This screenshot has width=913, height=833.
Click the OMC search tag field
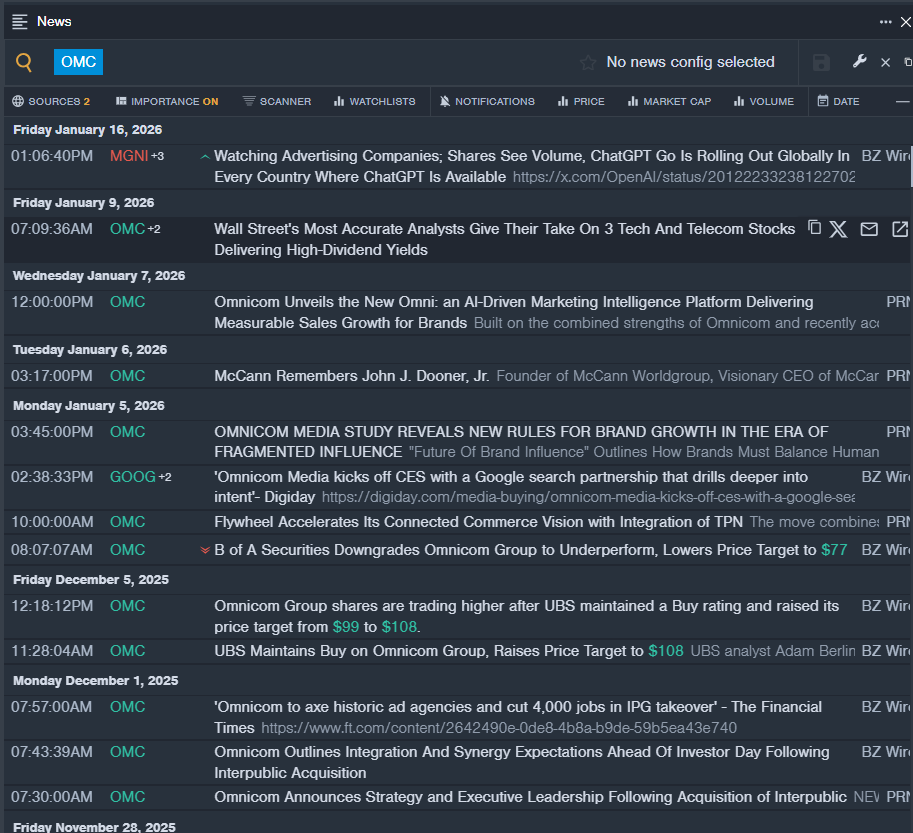[78, 62]
